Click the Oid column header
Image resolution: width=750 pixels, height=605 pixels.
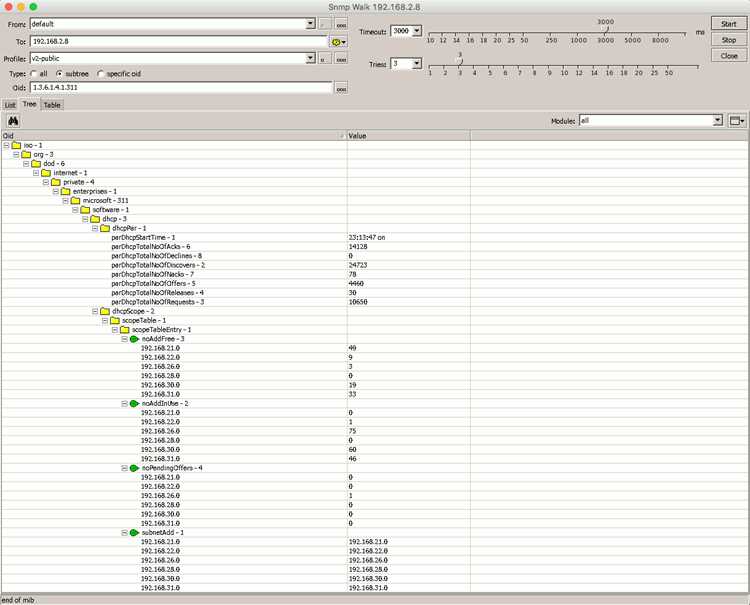point(174,136)
